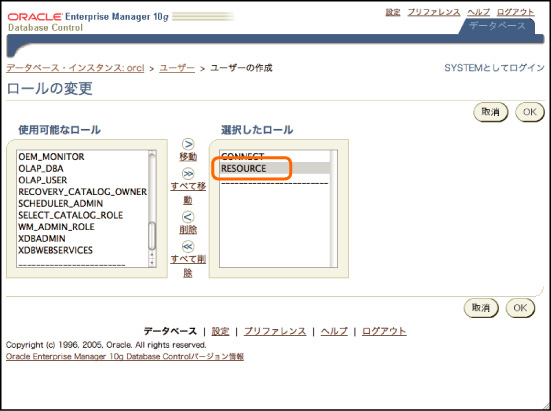Click the double-arrow すべて移動 icon
Viewport: 551px width, 411px height.
[x=188, y=174]
